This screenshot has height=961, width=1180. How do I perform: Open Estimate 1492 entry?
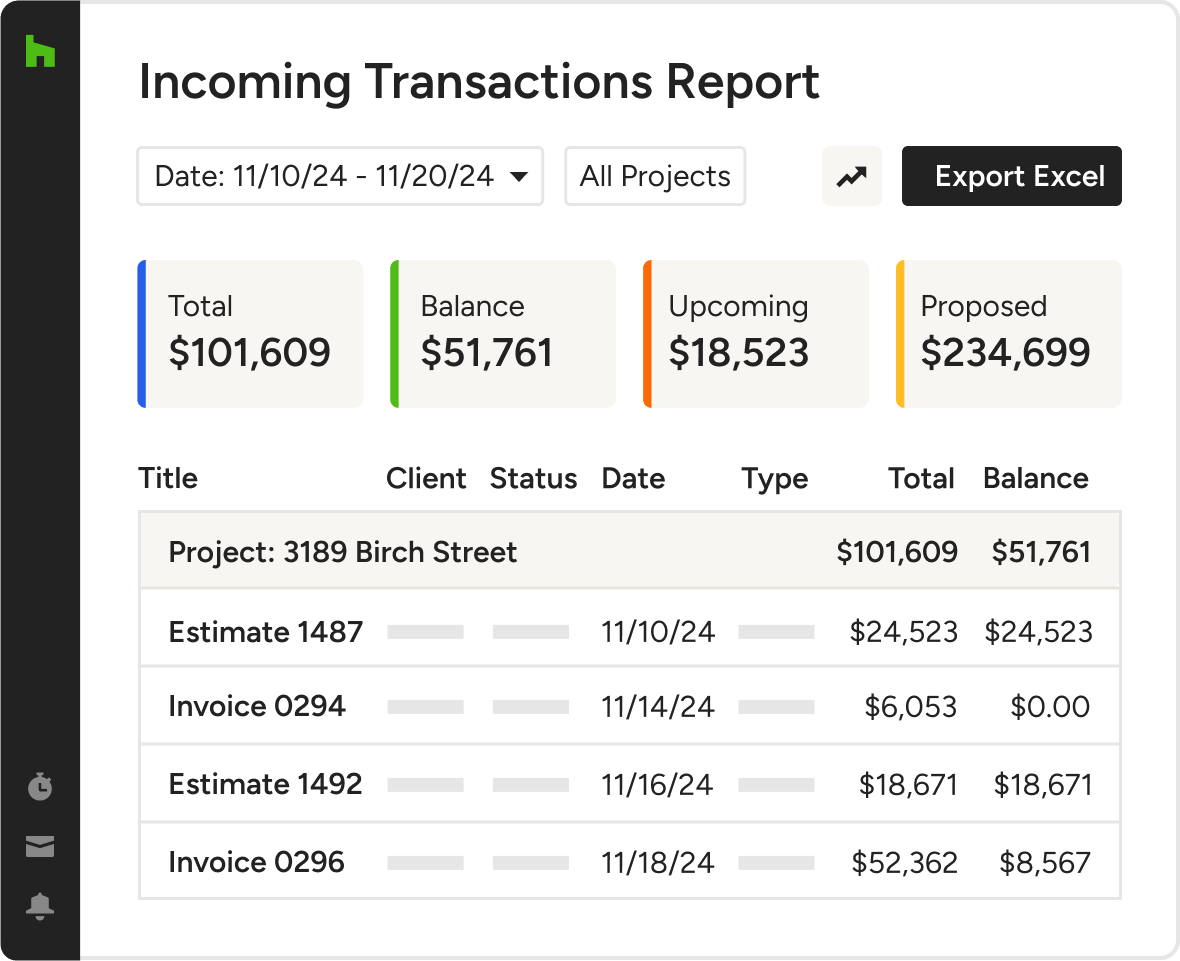266,784
